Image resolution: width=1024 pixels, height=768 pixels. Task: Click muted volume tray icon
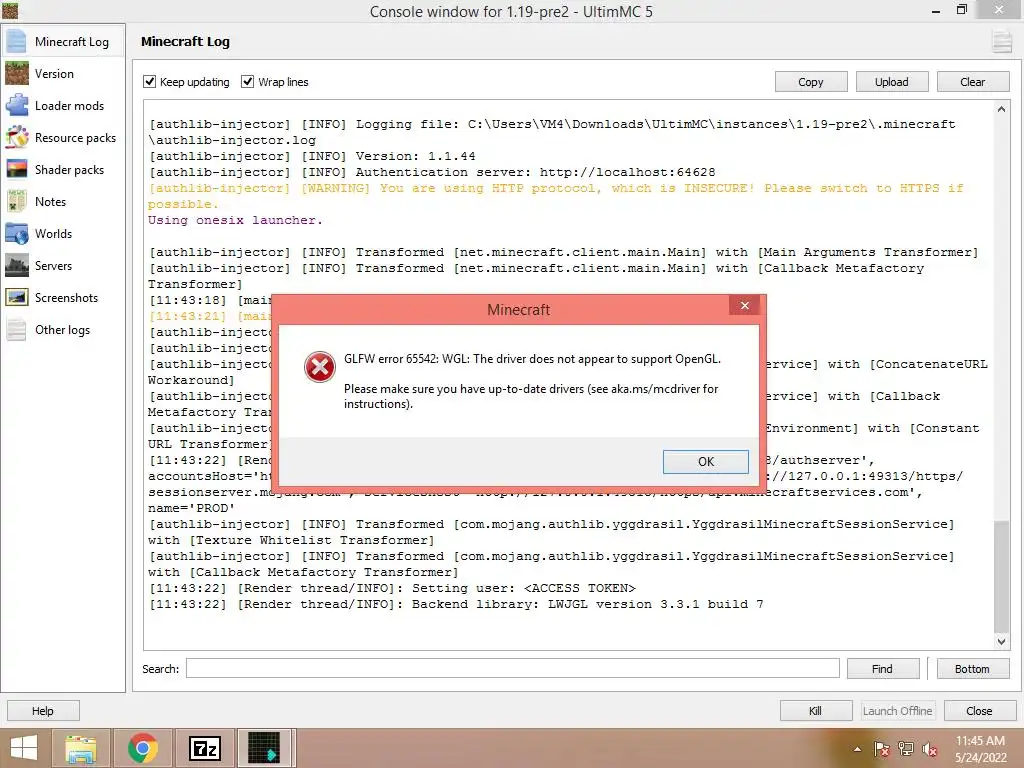click(x=930, y=749)
